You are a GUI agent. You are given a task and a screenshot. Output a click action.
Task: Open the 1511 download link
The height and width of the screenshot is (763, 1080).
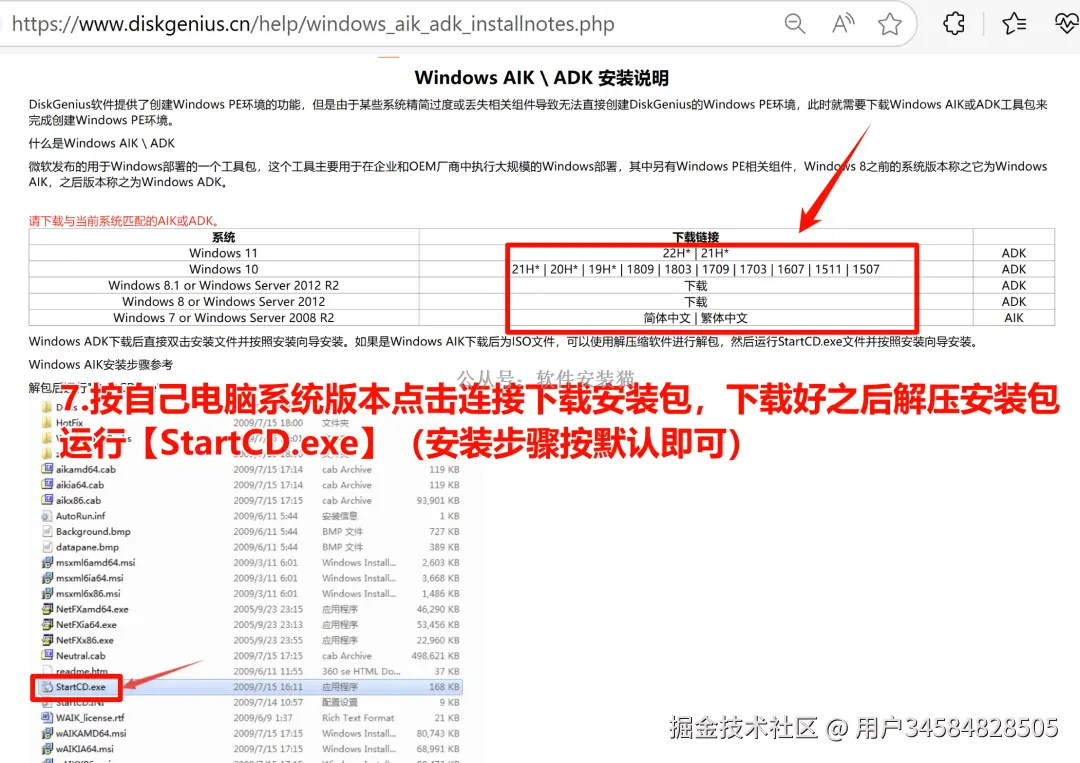tap(829, 269)
